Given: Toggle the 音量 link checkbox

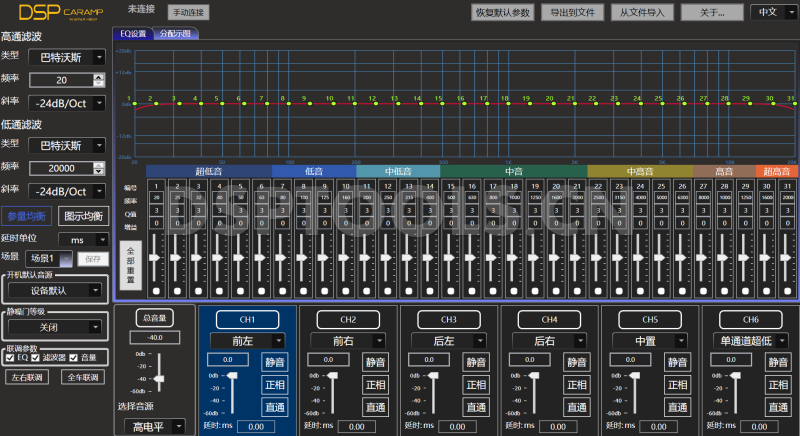Looking at the screenshot, I should 75,357.
